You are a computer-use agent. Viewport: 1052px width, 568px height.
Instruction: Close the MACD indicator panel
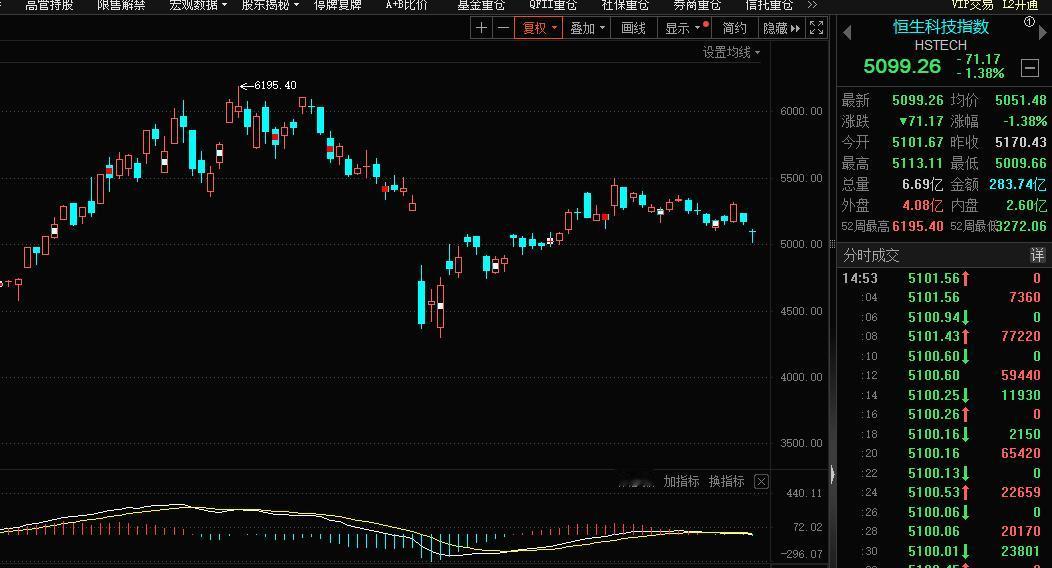pyautogui.click(x=761, y=481)
